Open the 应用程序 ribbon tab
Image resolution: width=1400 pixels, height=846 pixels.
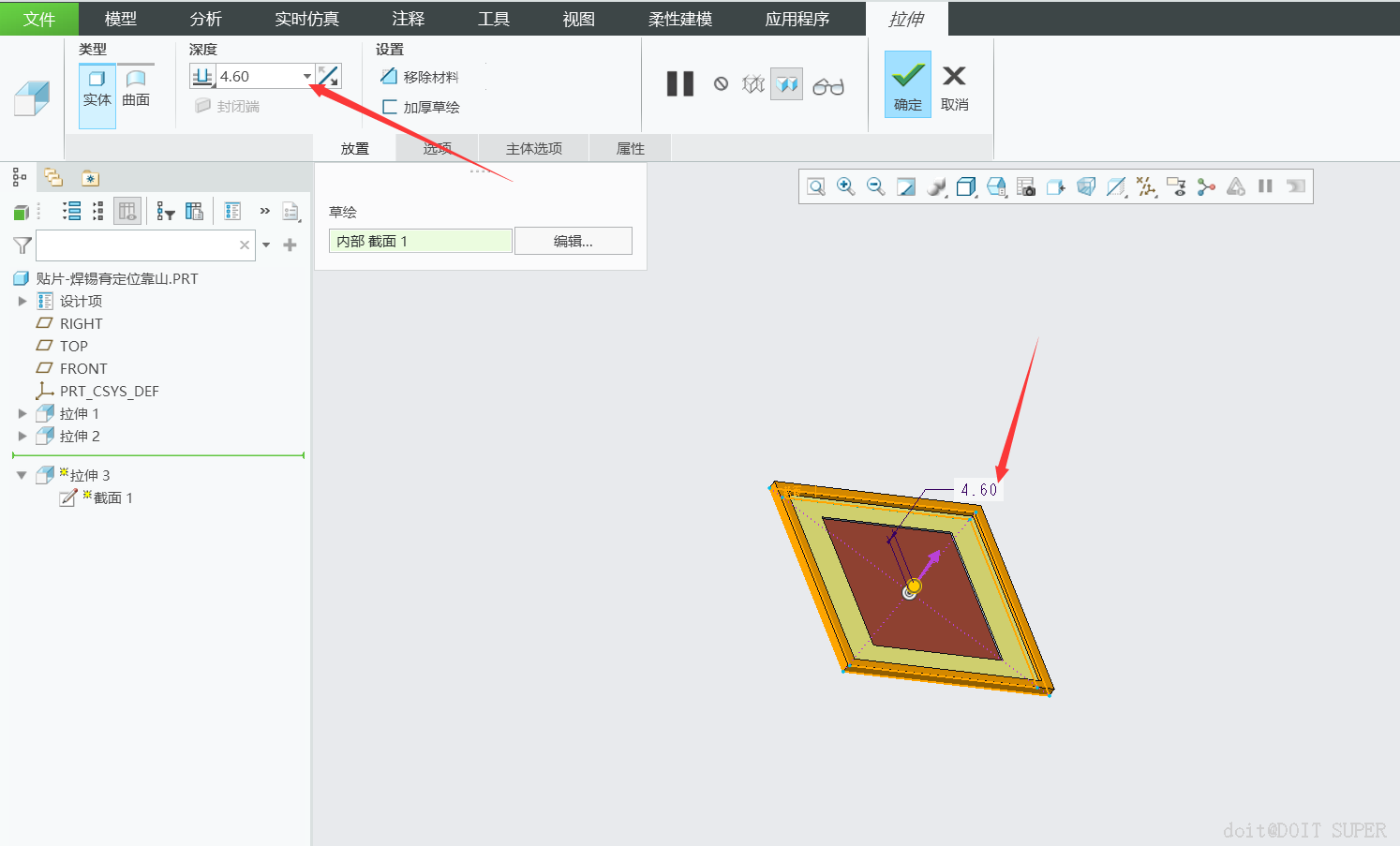797,19
